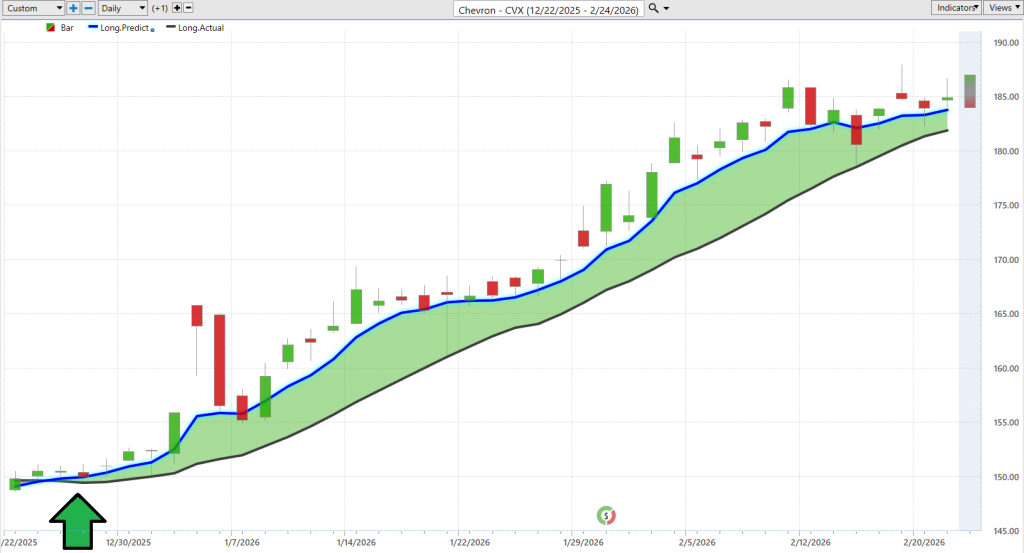Viewport: 1024px width, 553px height.
Task: Click the magnifying glass search icon
Action: pyautogui.click(x=653, y=8)
